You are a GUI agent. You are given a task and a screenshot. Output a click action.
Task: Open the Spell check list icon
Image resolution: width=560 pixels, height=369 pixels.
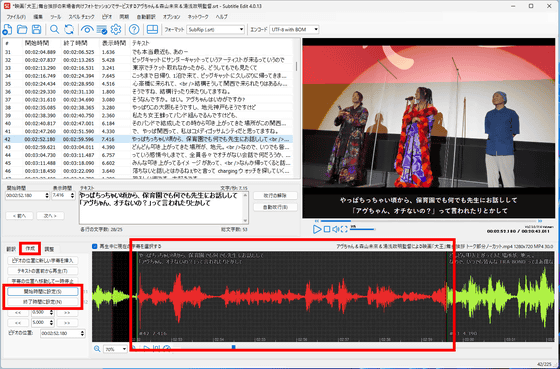102,29
